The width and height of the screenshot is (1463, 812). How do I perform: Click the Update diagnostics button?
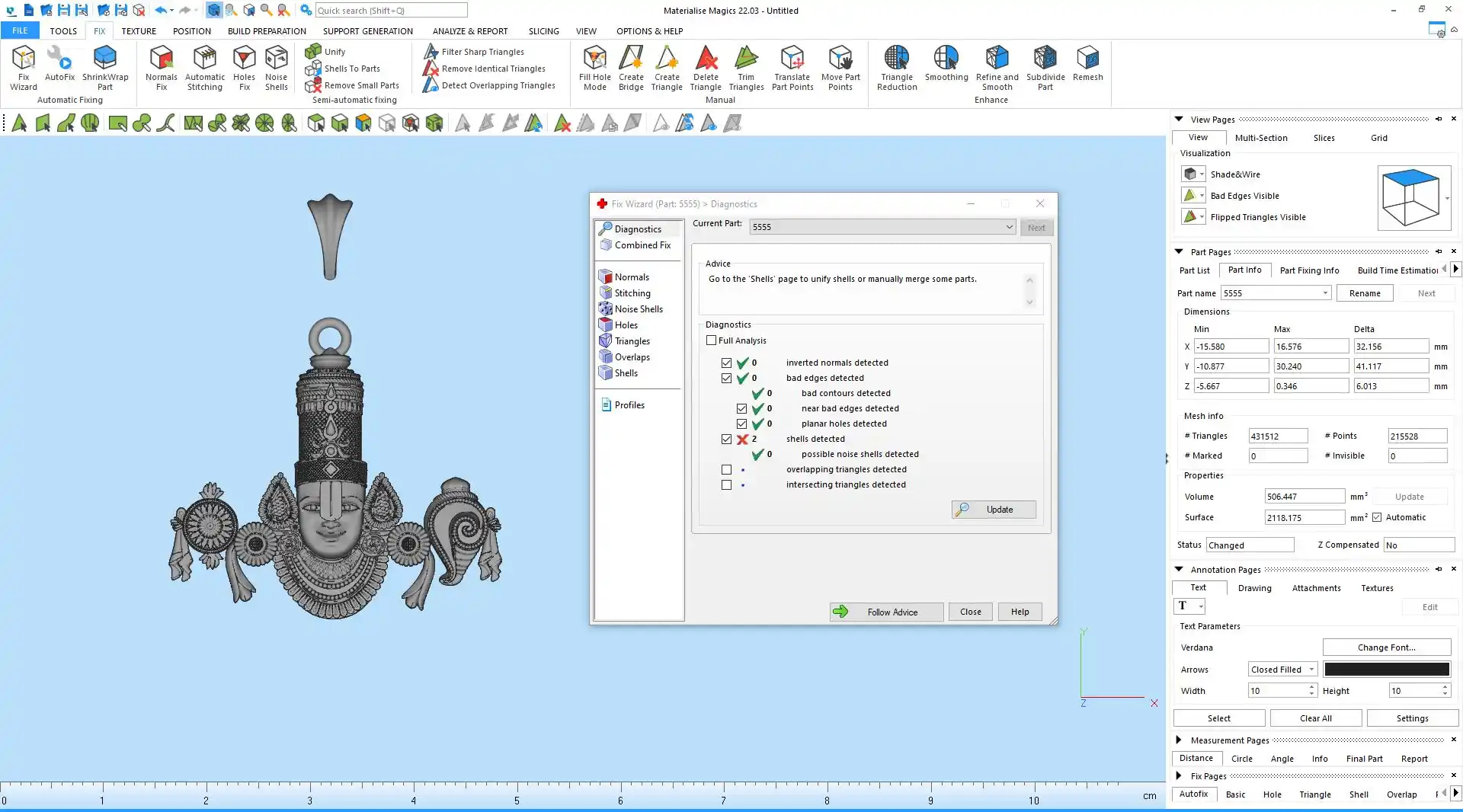tap(994, 510)
